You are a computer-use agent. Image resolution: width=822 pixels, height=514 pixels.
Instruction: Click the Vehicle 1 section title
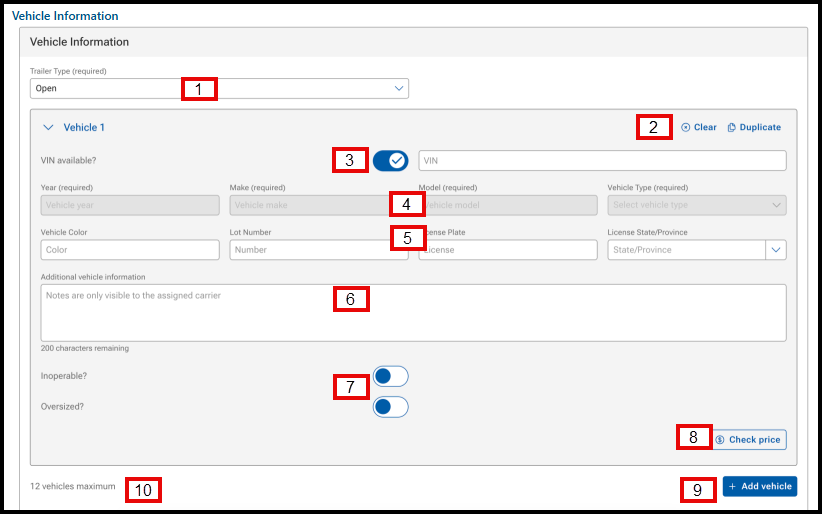tap(84, 128)
